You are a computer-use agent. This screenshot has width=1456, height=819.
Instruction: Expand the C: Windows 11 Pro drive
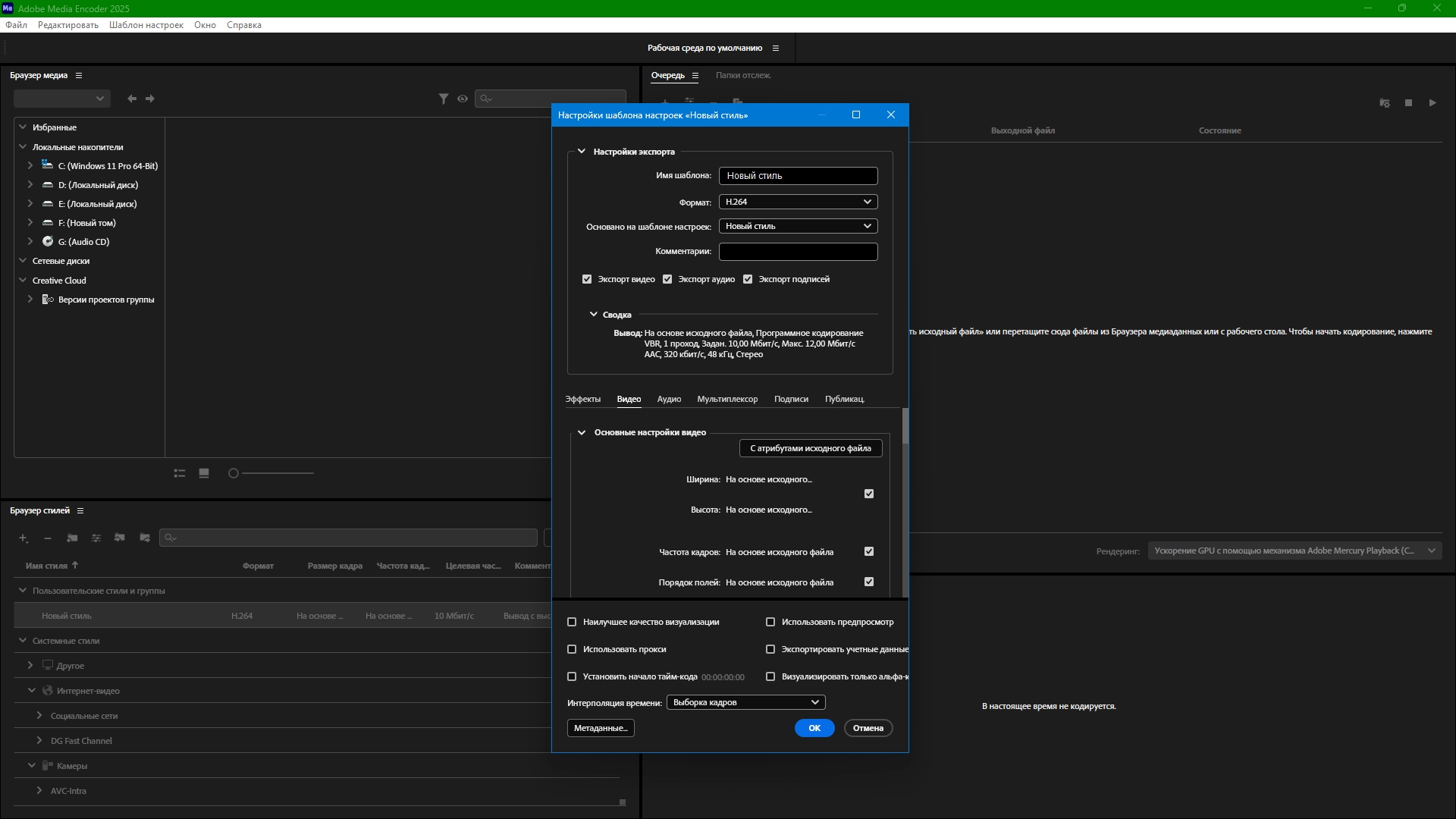coord(30,165)
